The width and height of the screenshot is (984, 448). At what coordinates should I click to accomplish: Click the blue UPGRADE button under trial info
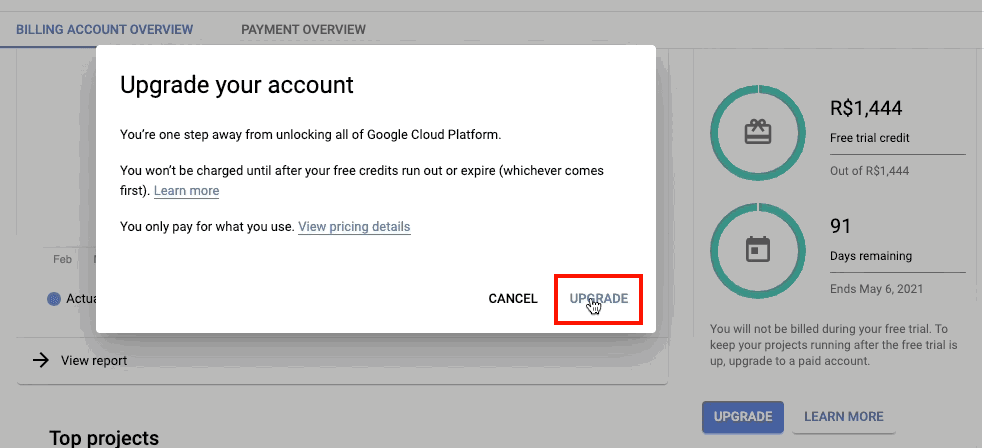[x=743, y=417]
